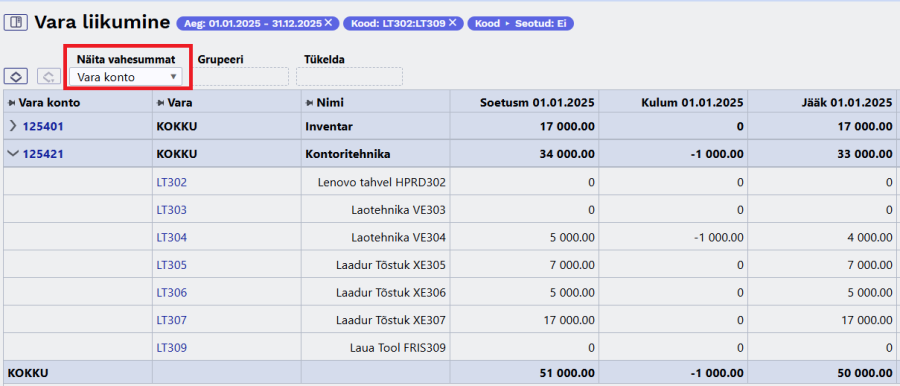900x386 pixels.
Task: Click the diamond expand/collapse subtotals icon
Action: coord(16,76)
